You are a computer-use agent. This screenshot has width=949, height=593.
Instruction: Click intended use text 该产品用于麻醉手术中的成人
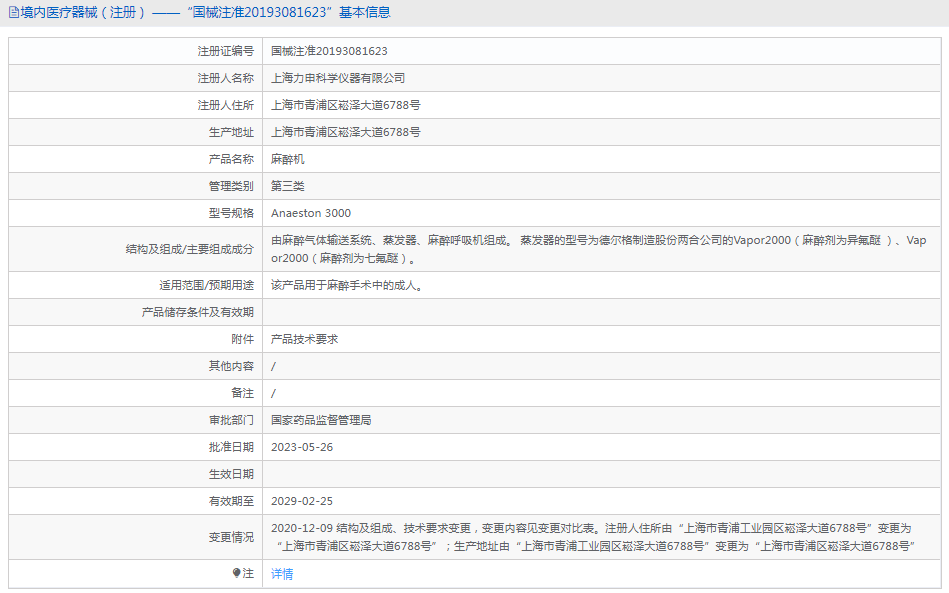347,285
